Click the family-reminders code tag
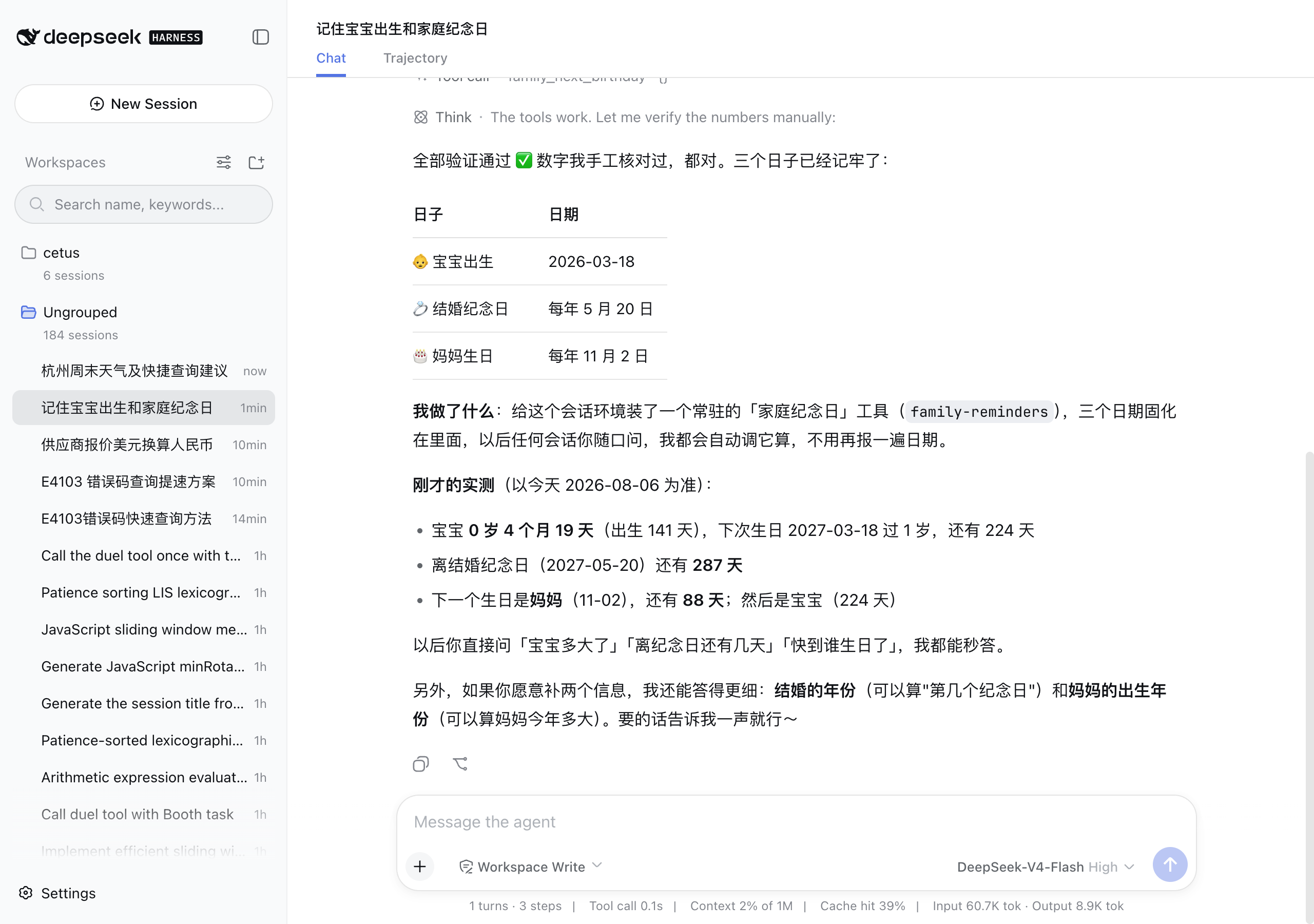 click(979, 412)
